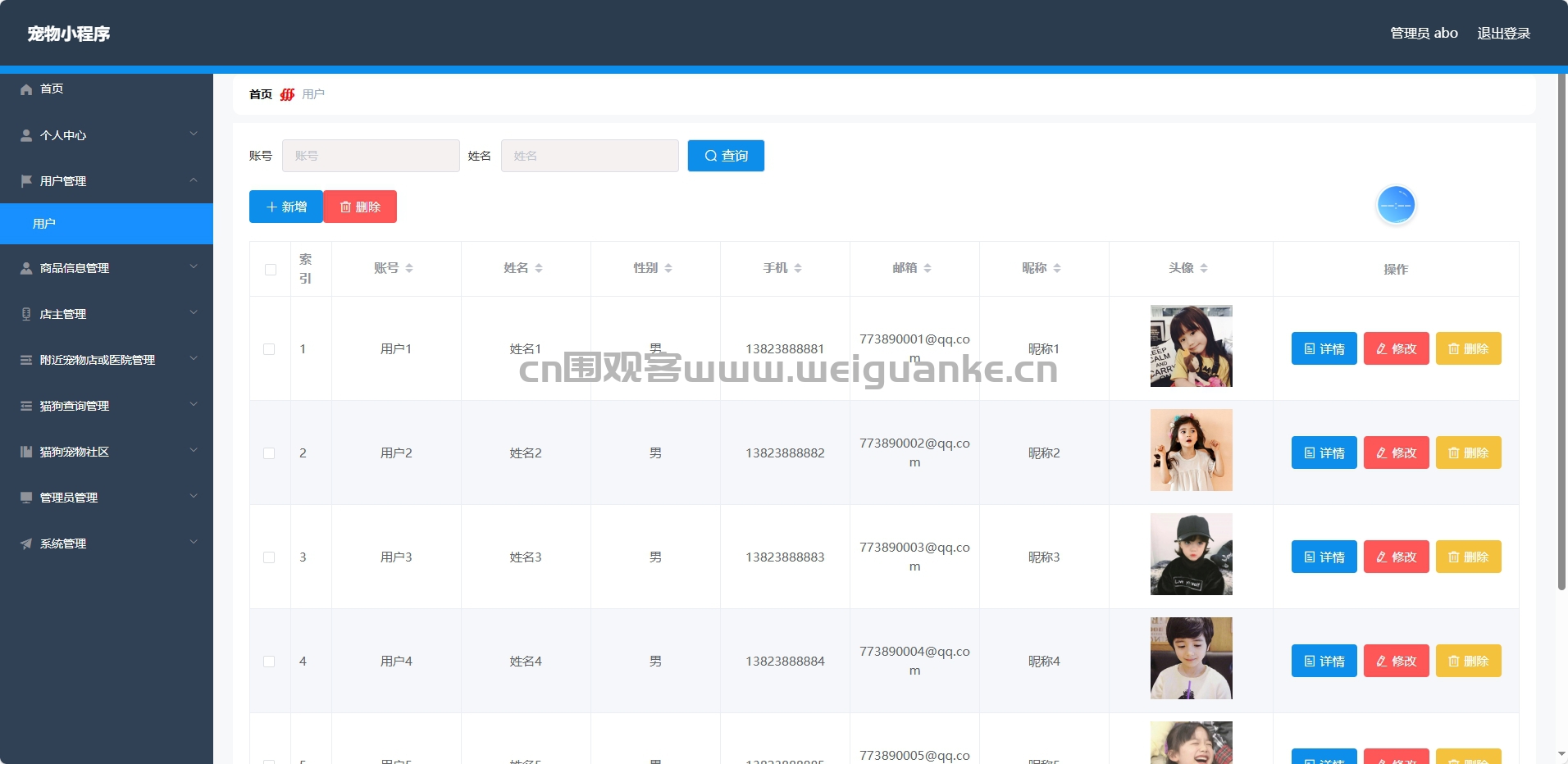The height and width of the screenshot is (764, 1568).
Task: Expand 系统管理 chevron
Action: coord(194,542)
